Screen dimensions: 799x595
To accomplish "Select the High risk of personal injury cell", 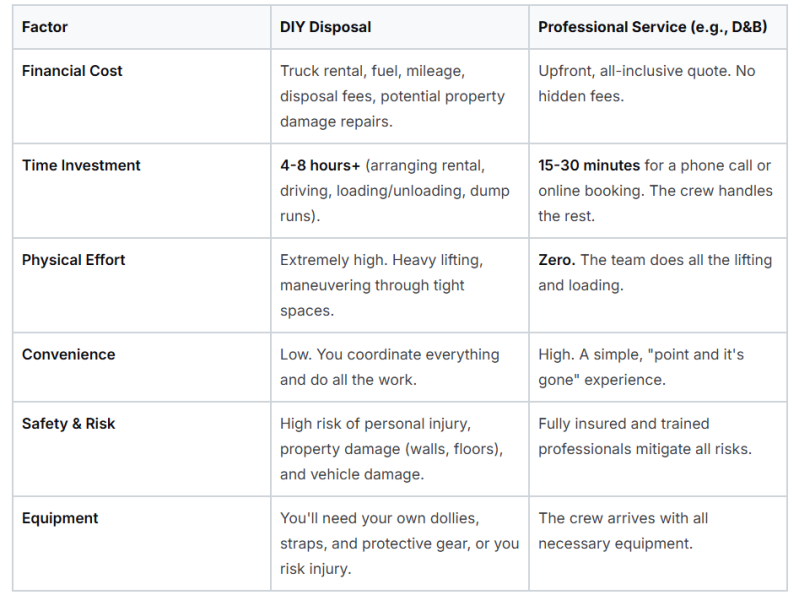I will pos(400,449).
